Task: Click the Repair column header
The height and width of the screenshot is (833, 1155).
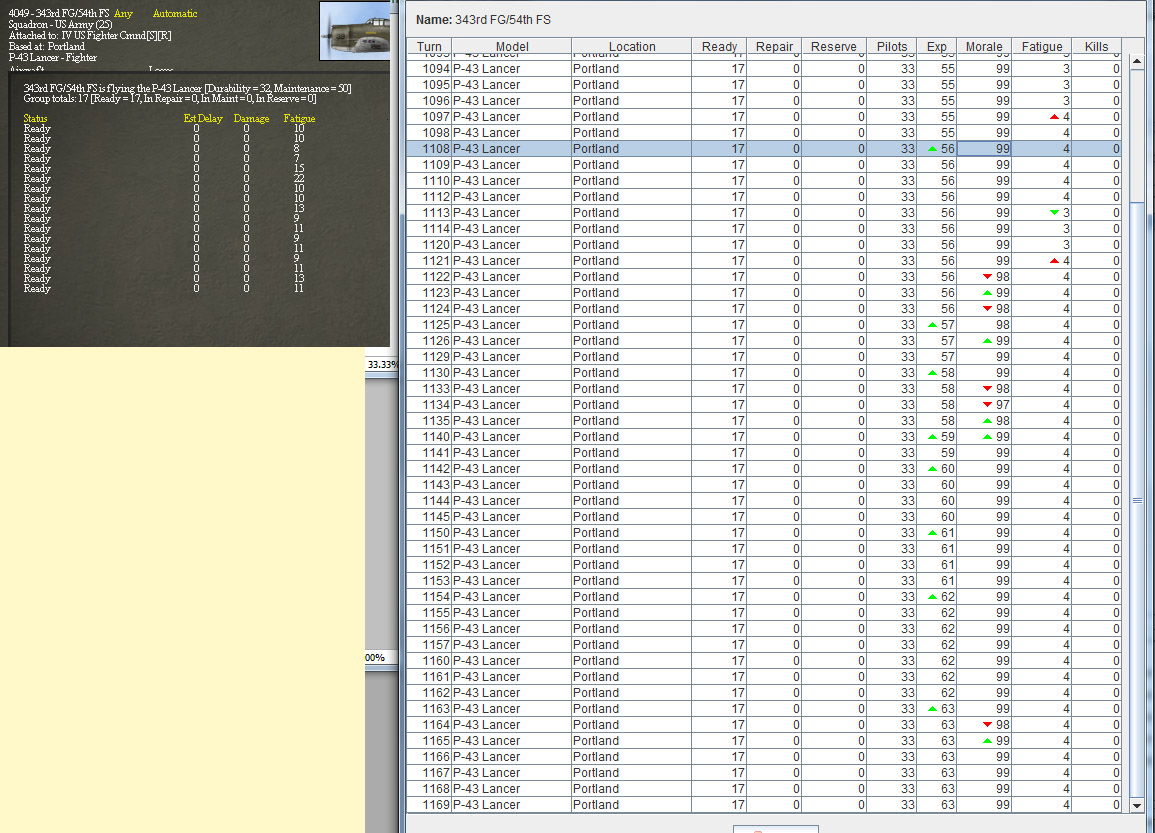Action: tap(774, 46)
